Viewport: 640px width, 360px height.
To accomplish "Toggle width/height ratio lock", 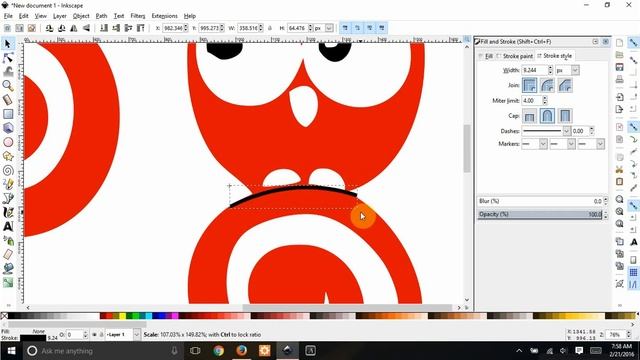I will click(x=270, y=28).
